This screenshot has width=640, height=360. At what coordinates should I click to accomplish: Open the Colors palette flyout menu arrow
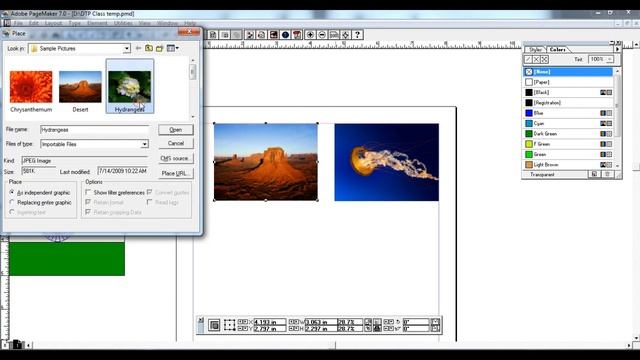[x=617, y=49]
